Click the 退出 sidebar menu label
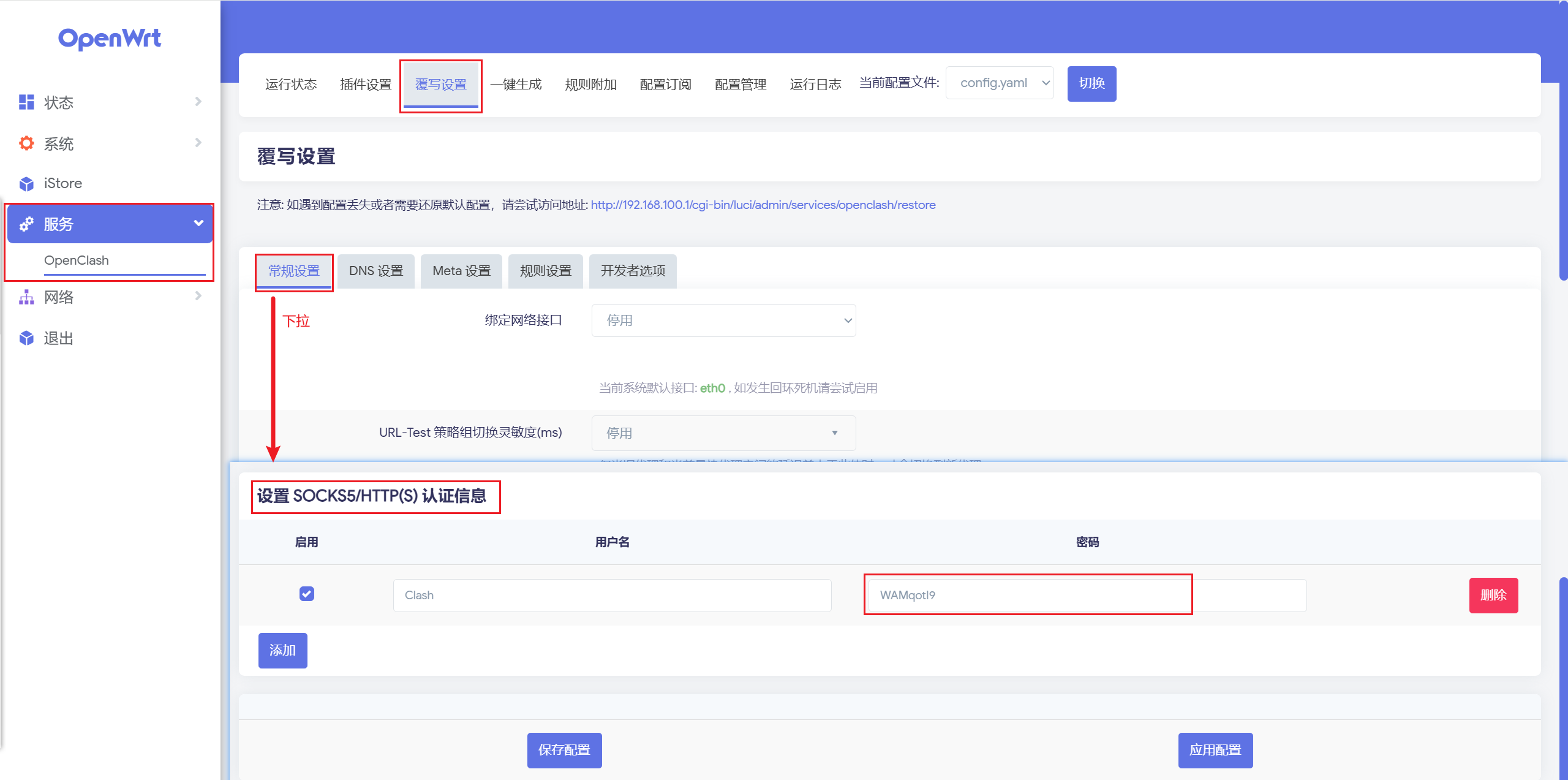The height and width of the screenshot is (780, 1568). pos(59,338)
